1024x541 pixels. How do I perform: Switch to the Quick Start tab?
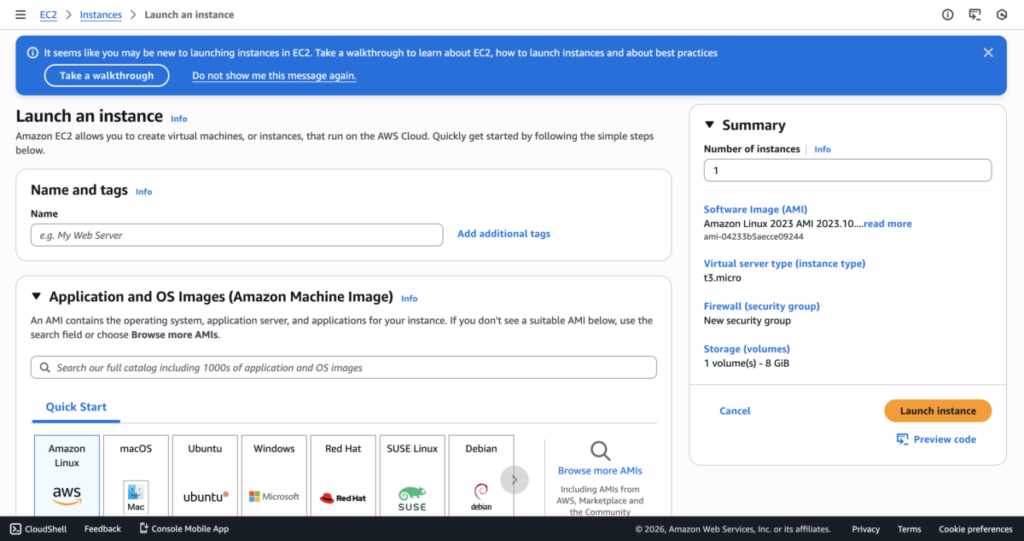click(x=76, y=407)
